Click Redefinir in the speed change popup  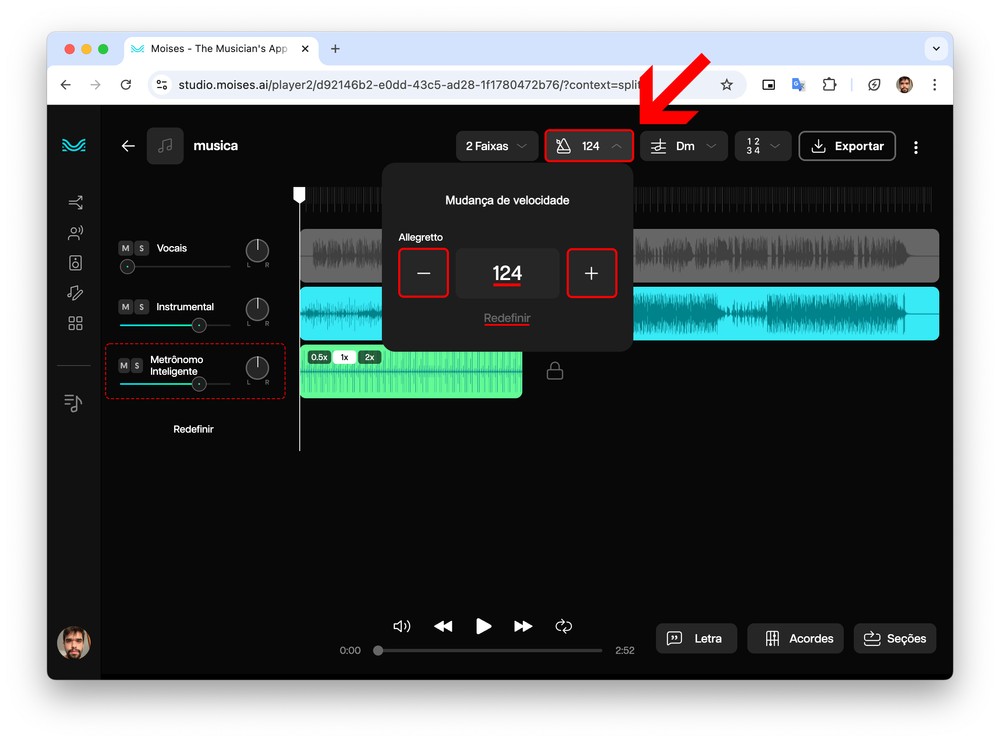click(x=507, y=318)
